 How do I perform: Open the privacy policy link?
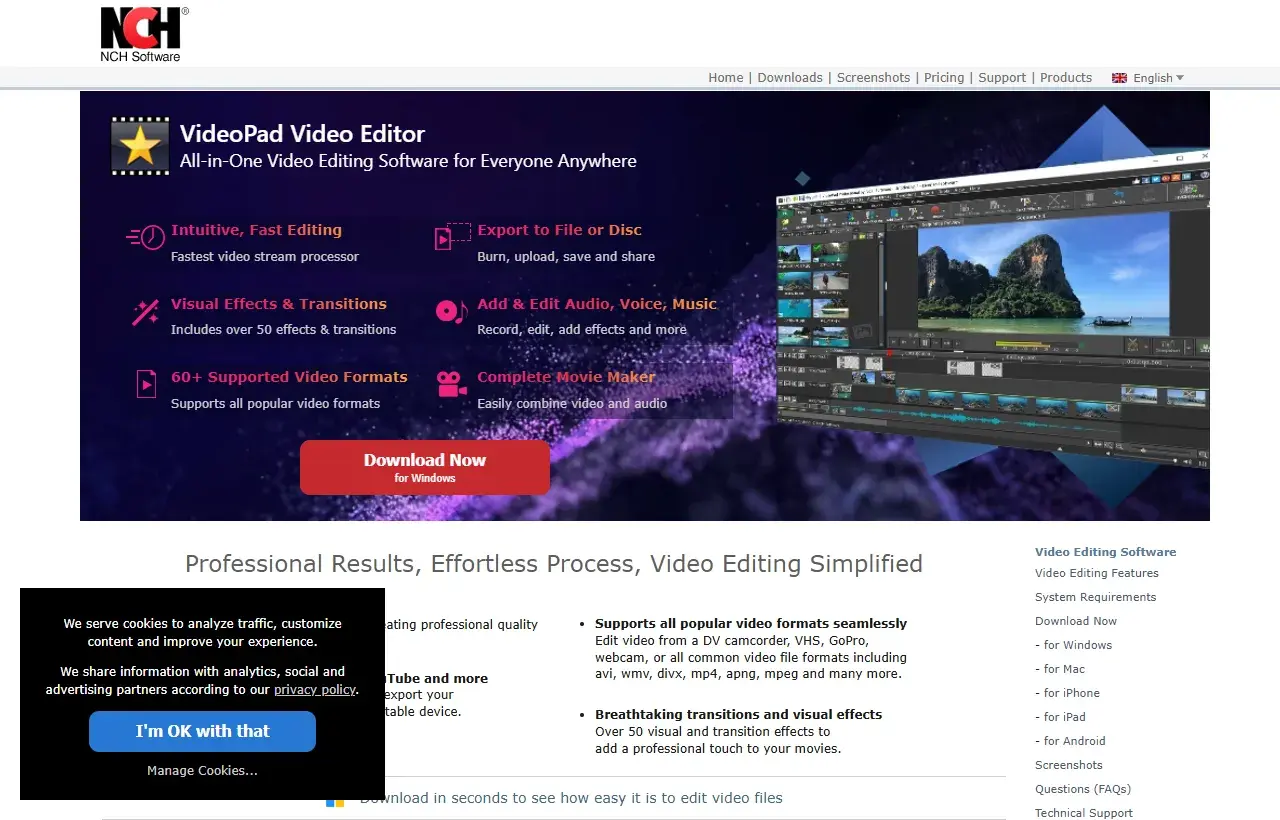click(315, 690)
